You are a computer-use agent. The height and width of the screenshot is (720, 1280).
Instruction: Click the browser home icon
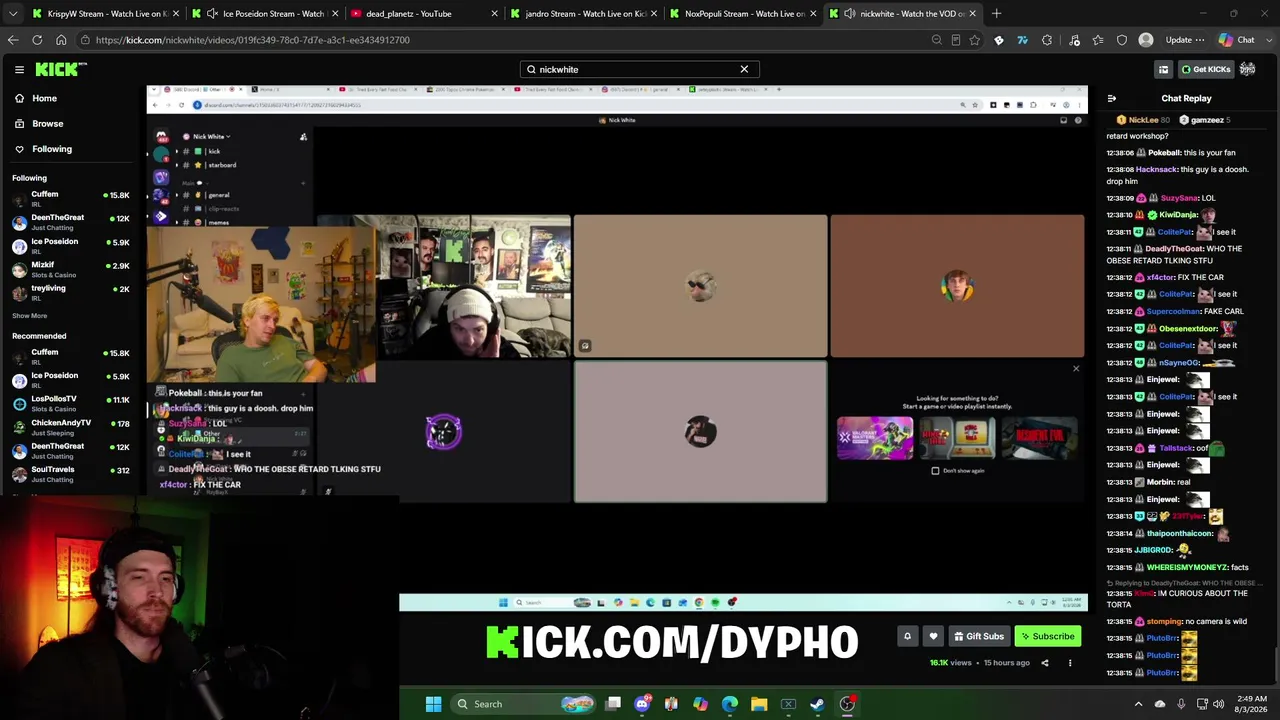pyautogui.click(x=61, y=40)
